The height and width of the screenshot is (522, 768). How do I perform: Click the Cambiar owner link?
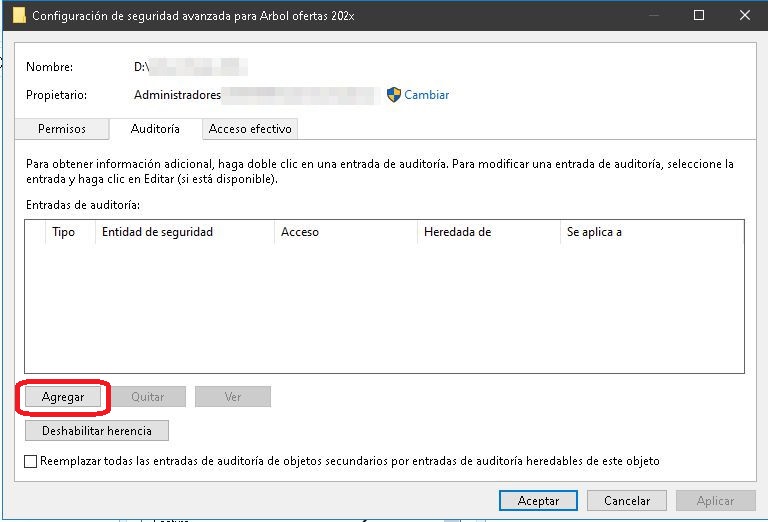click(426, 95)
